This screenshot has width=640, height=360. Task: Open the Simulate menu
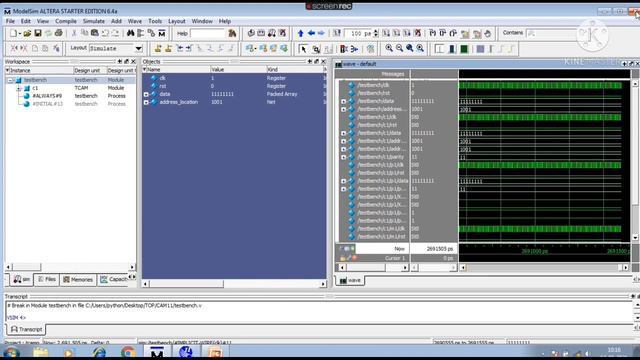[94, 21]
